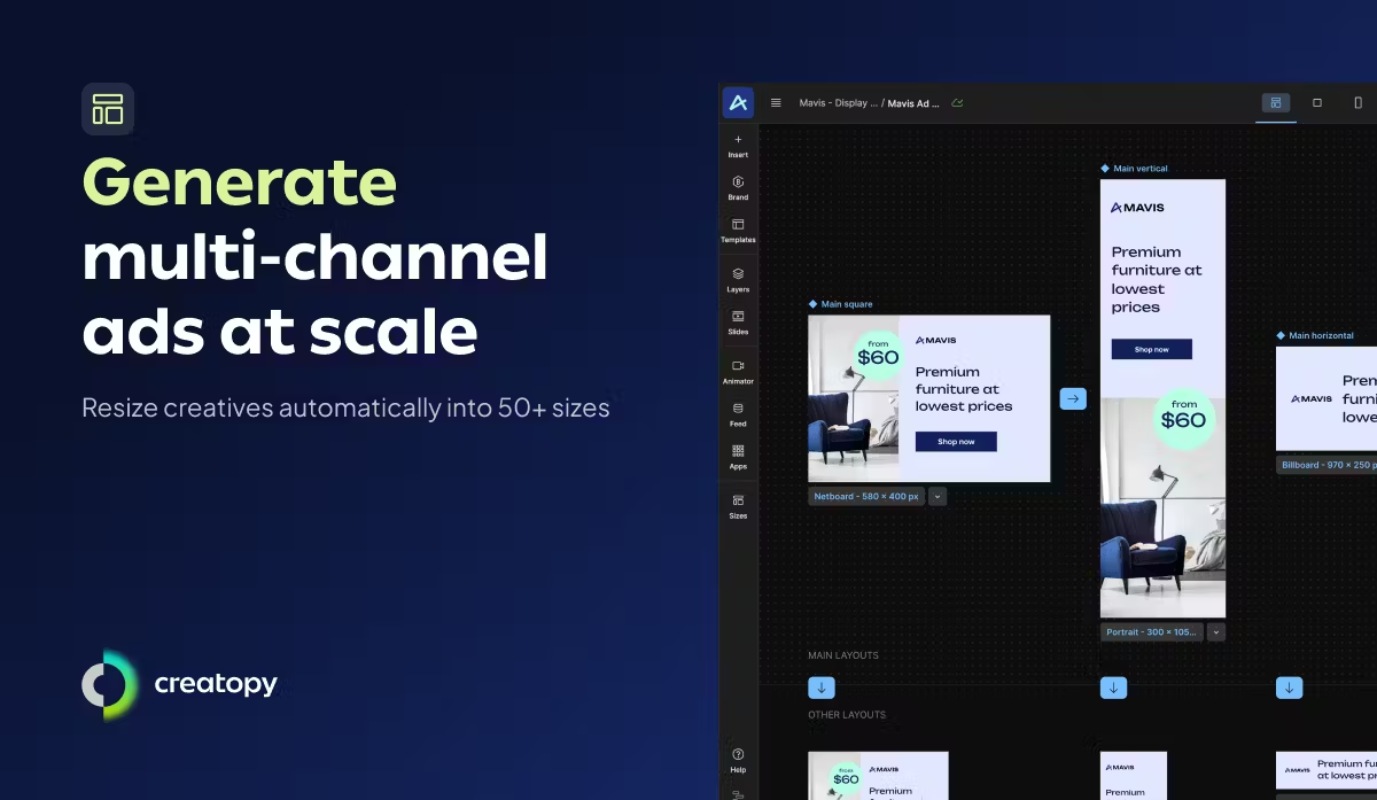Open the Brand panel

738,188
